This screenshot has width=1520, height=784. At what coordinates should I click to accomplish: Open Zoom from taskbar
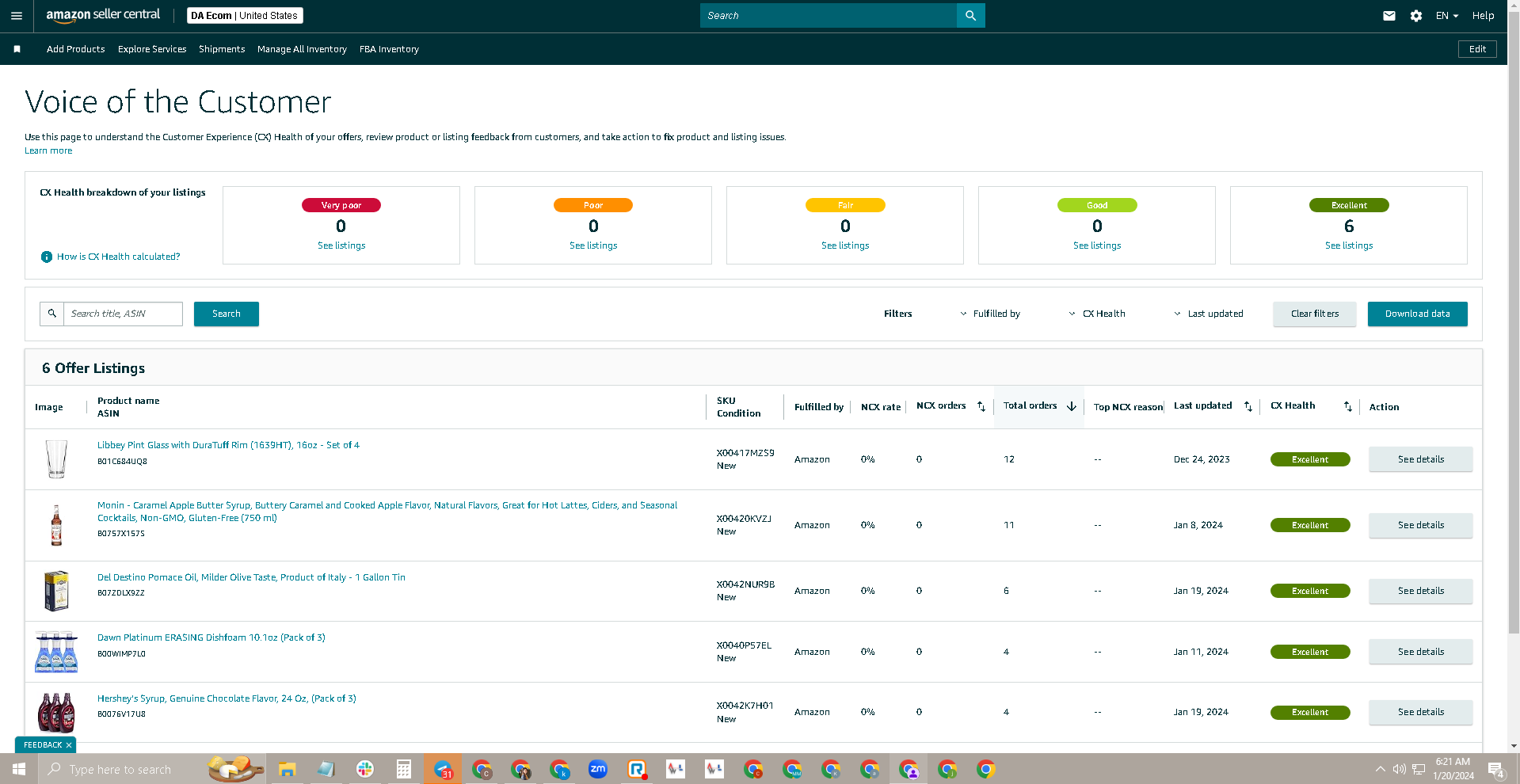click(x=598, y=769)
